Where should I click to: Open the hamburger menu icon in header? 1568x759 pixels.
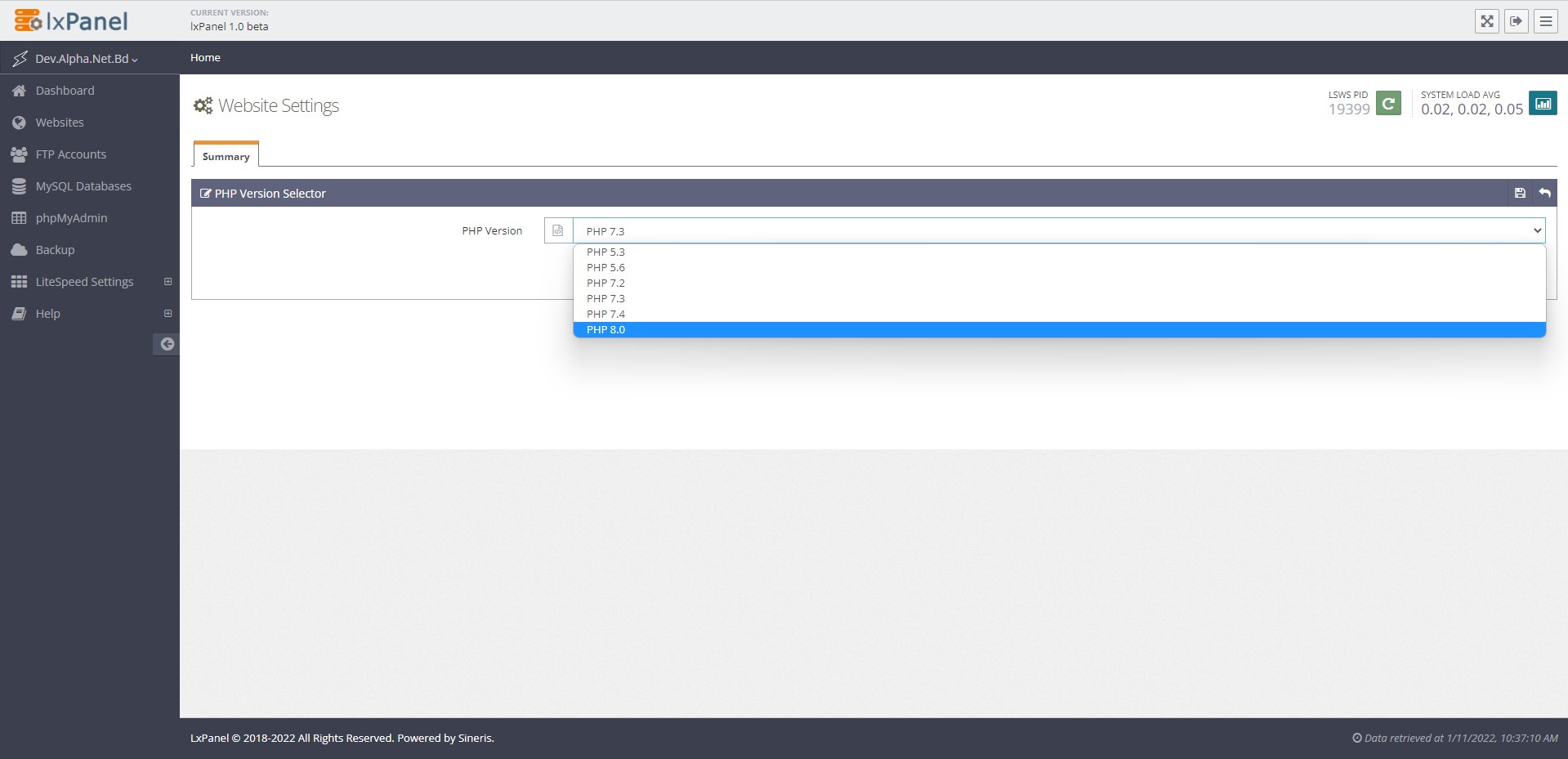[x=1546, y=21]
